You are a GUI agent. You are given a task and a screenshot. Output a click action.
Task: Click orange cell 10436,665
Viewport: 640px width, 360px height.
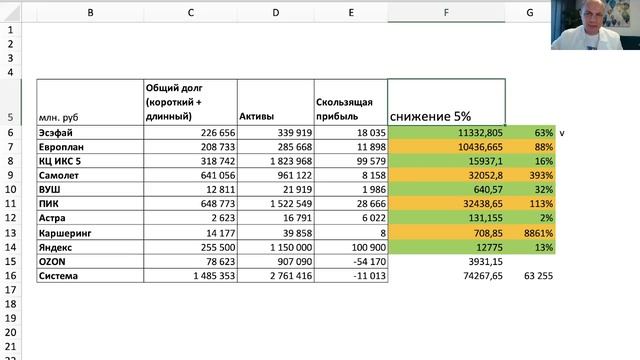pyautogui.click(x=447, y=147)
